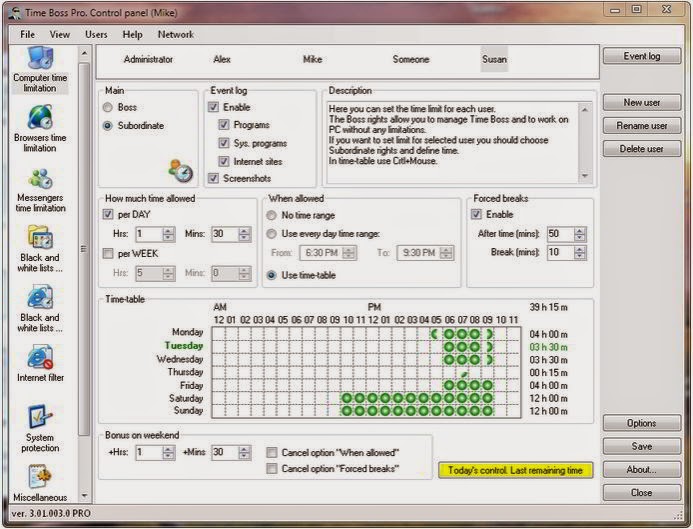This screenshot has height=529, width=693.
Task: Click the Delete user button
Action: pos(642,149)
